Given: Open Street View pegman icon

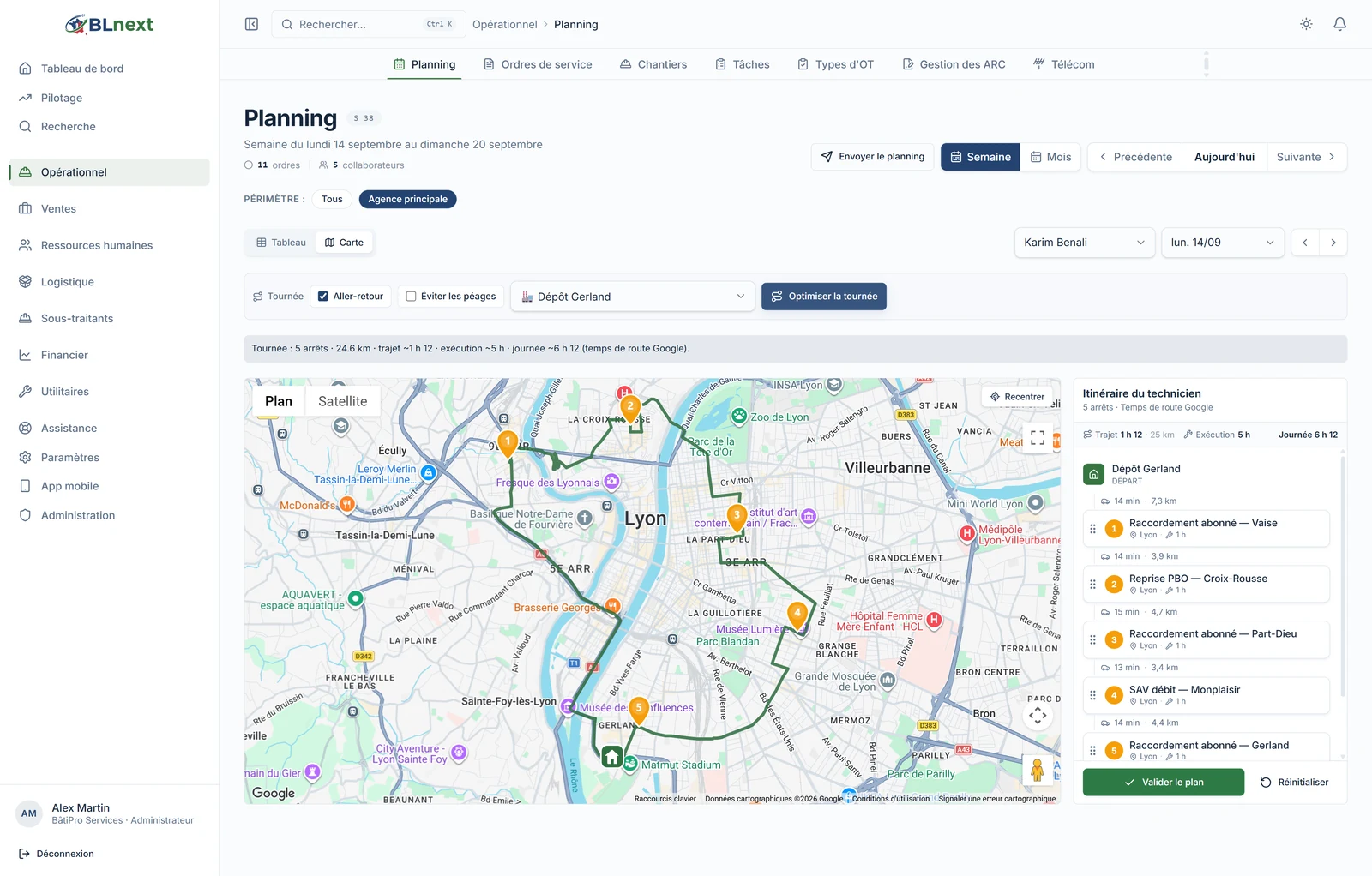Looking at the screenshot, I should click(1038, 770).
